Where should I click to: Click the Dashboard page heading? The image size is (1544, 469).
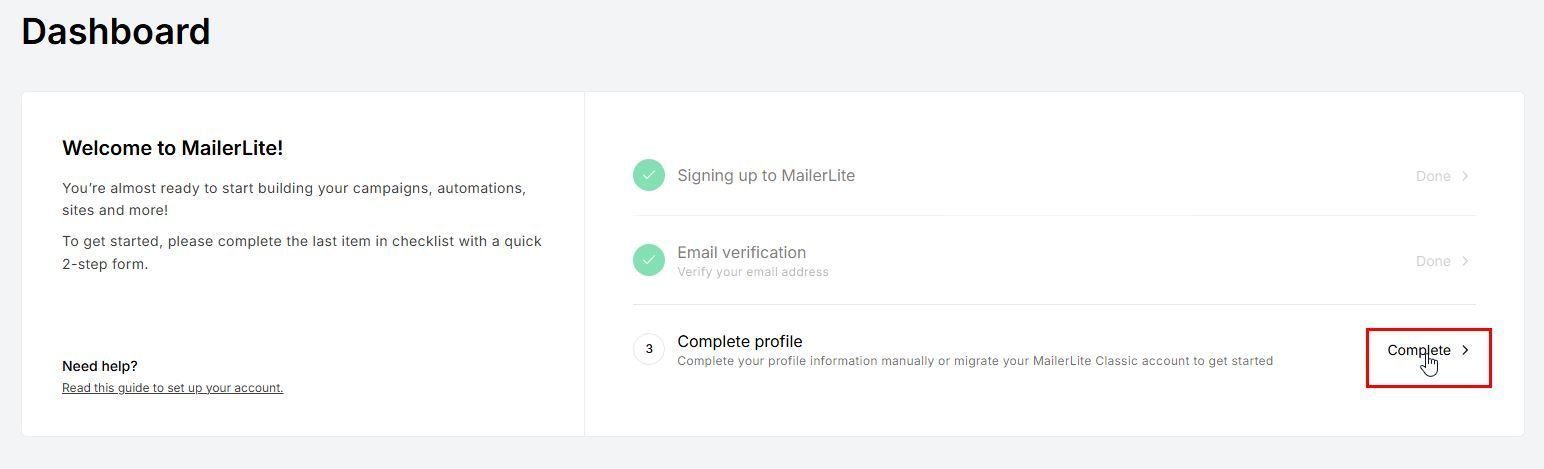(x=116, y=32)
